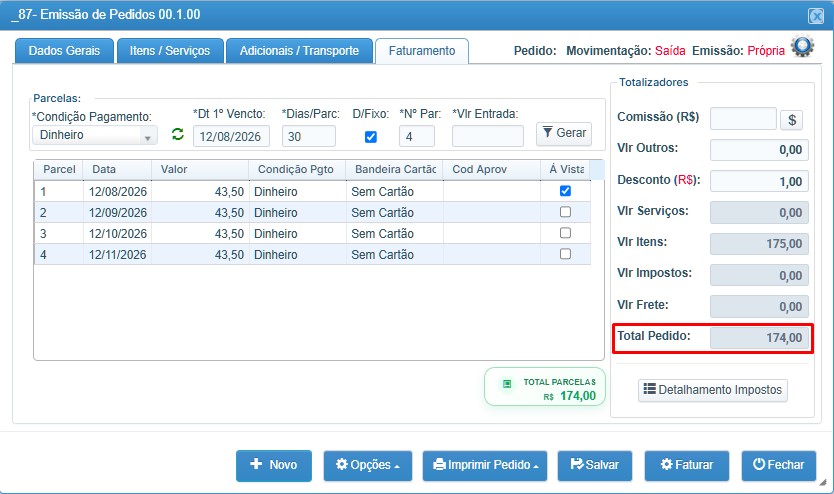Click the Faturar button

pos(687,465)
